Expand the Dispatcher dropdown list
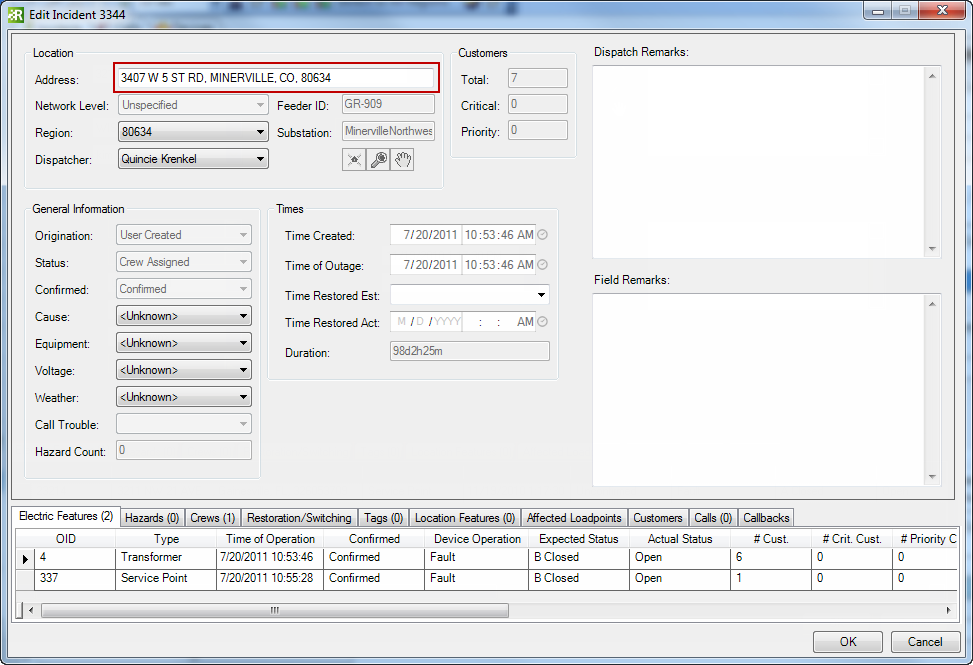Image resolution: width=973 pixels, height=665 pixels. click(260, 159)
